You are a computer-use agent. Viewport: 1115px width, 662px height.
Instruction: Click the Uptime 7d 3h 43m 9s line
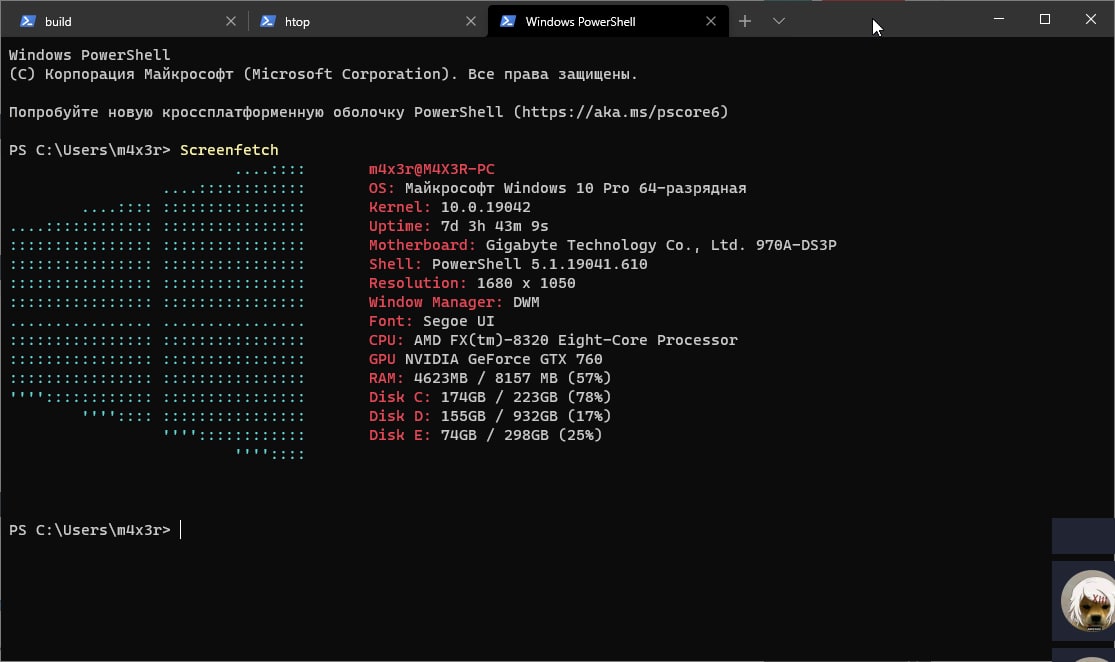tap(459, 226)
